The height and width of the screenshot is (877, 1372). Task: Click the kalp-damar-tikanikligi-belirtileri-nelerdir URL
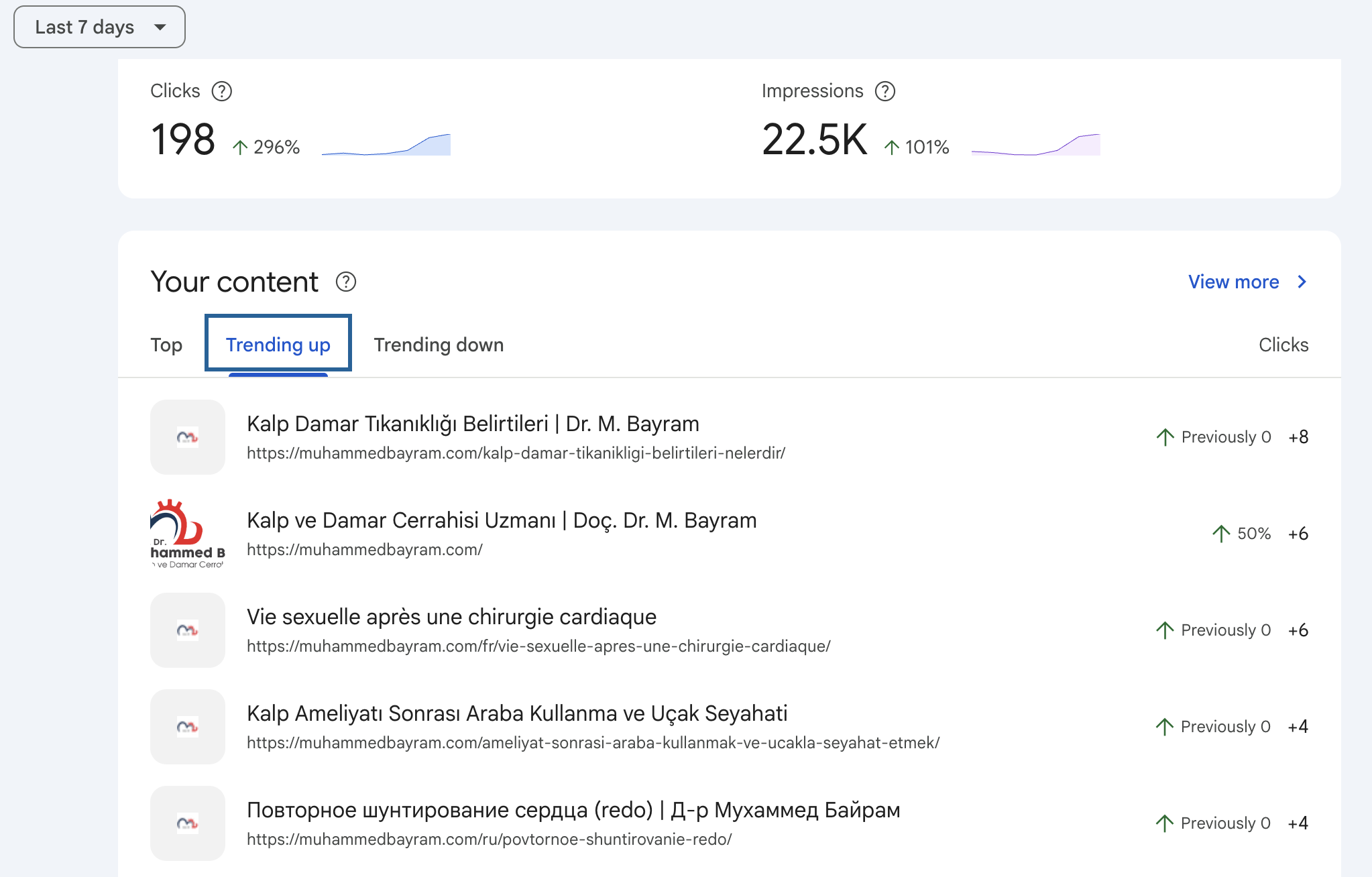516,453
